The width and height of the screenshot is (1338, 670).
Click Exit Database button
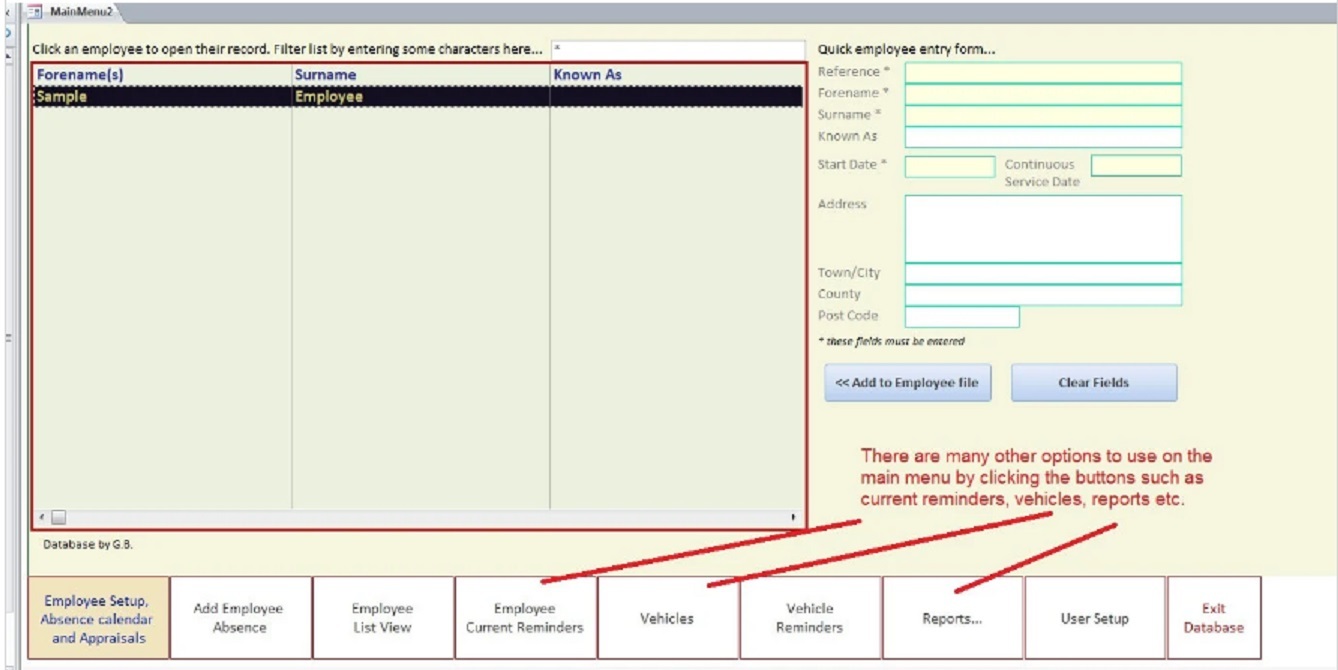[x=1214, y=618]
